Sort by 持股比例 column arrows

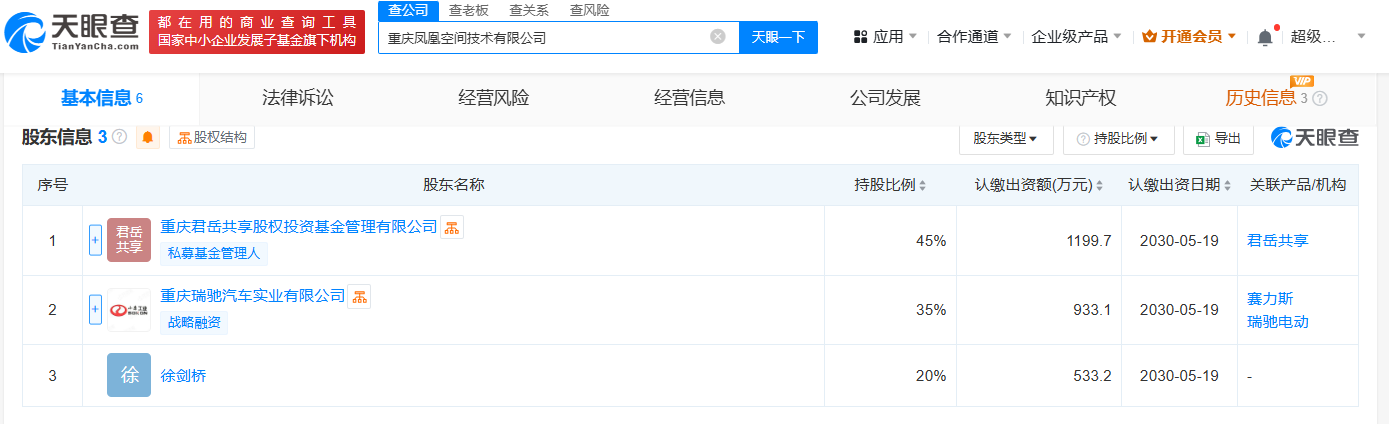click(922, 186)
